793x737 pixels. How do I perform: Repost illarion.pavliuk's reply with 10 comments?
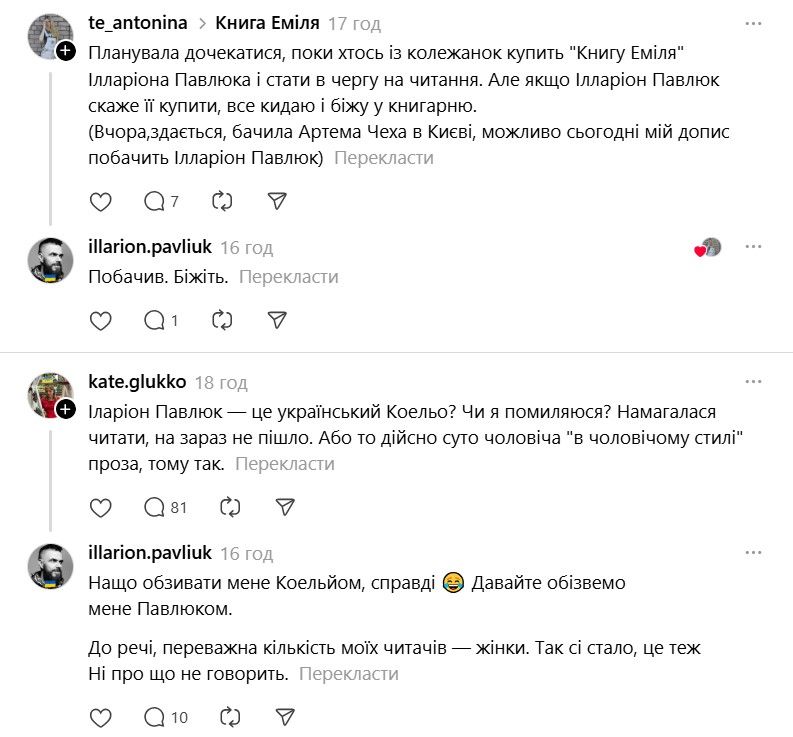229,716
